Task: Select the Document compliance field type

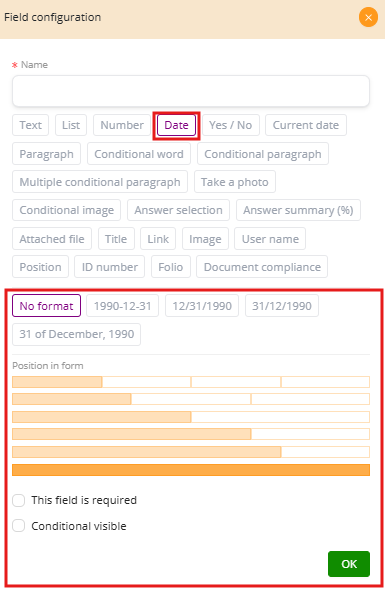Action: tap(262, 267)
